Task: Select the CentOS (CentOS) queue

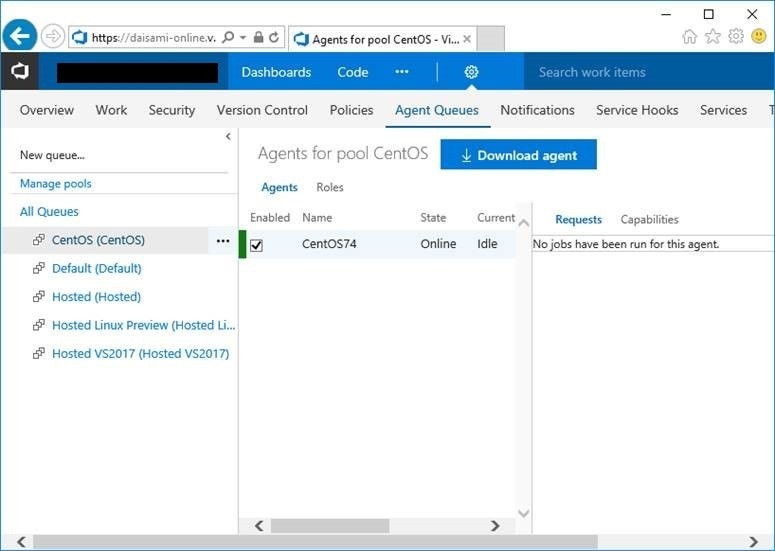Action: coord(98,240)
